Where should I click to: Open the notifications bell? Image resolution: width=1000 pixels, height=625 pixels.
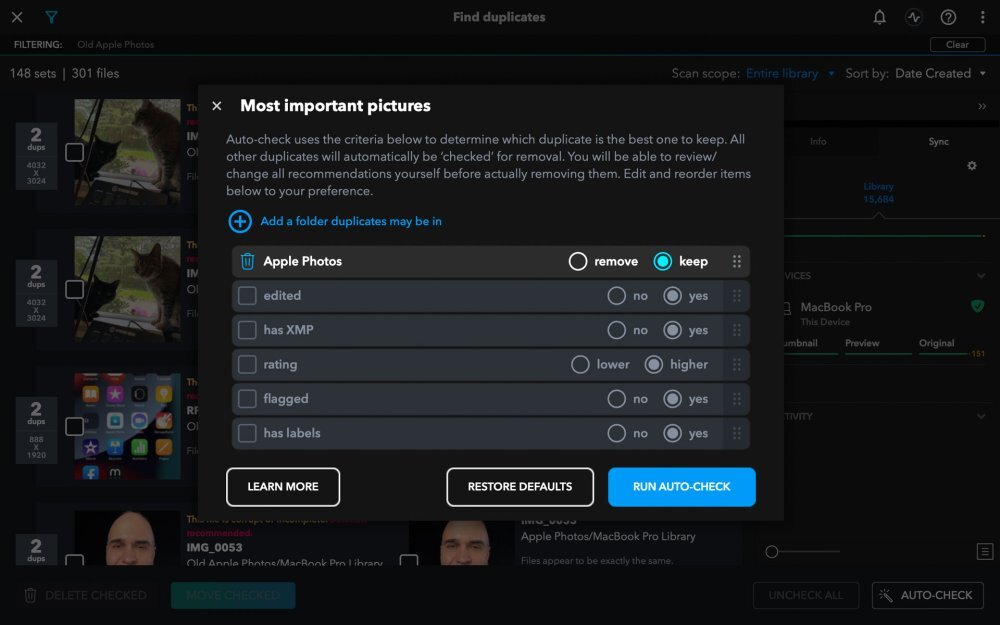click(880, 17)
